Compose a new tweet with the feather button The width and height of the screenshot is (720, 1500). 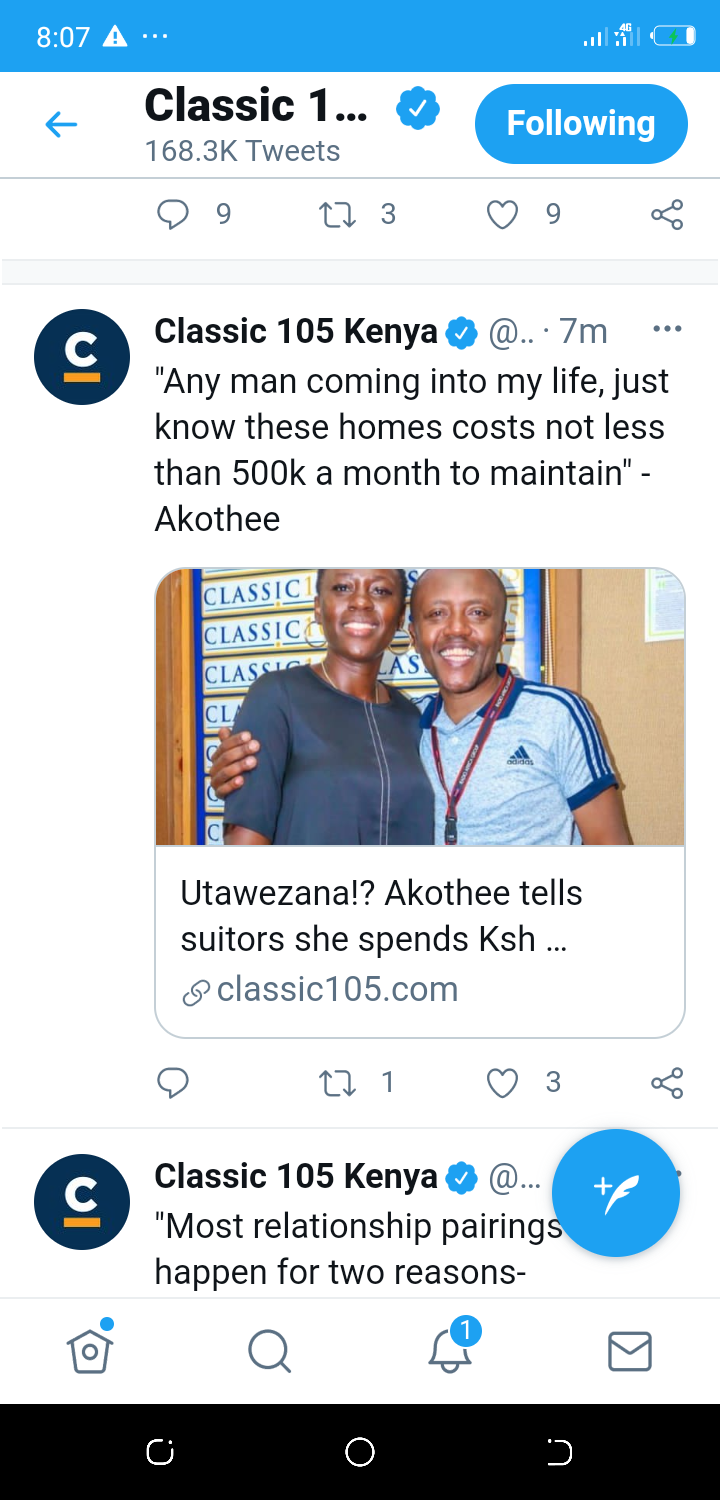pos(616,1193)
